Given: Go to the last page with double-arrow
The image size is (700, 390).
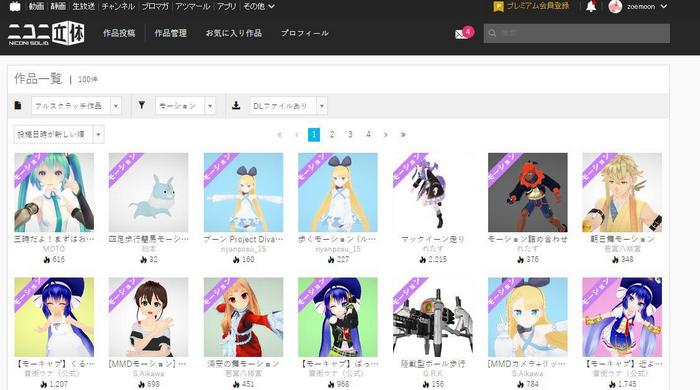Looking at the screenshot, I should coord(403,134).
